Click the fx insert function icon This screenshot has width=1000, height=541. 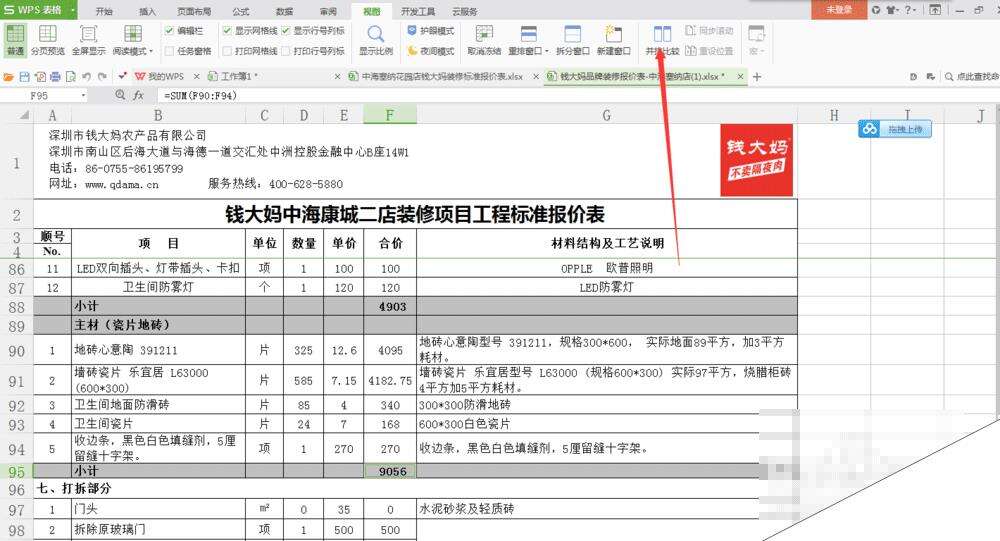coord(138,95)
